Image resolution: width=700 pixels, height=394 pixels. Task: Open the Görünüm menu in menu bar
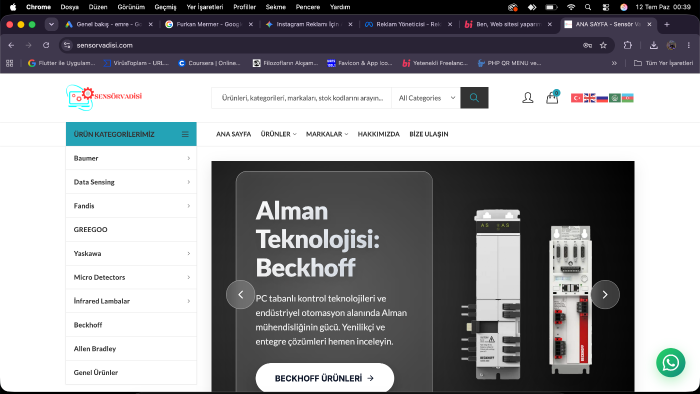point(131,7)
